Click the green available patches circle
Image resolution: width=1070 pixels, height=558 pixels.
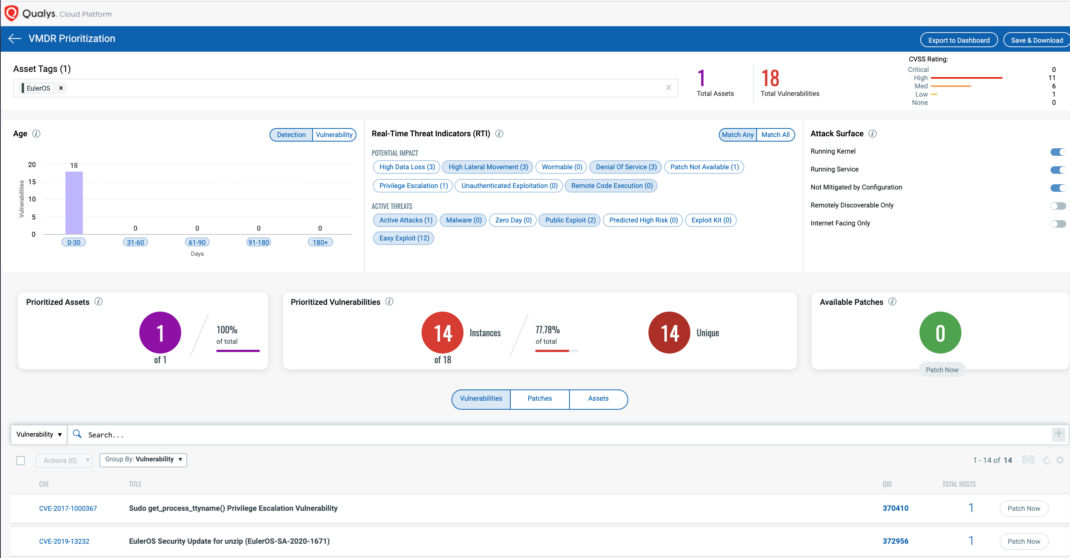coord(940,332)
